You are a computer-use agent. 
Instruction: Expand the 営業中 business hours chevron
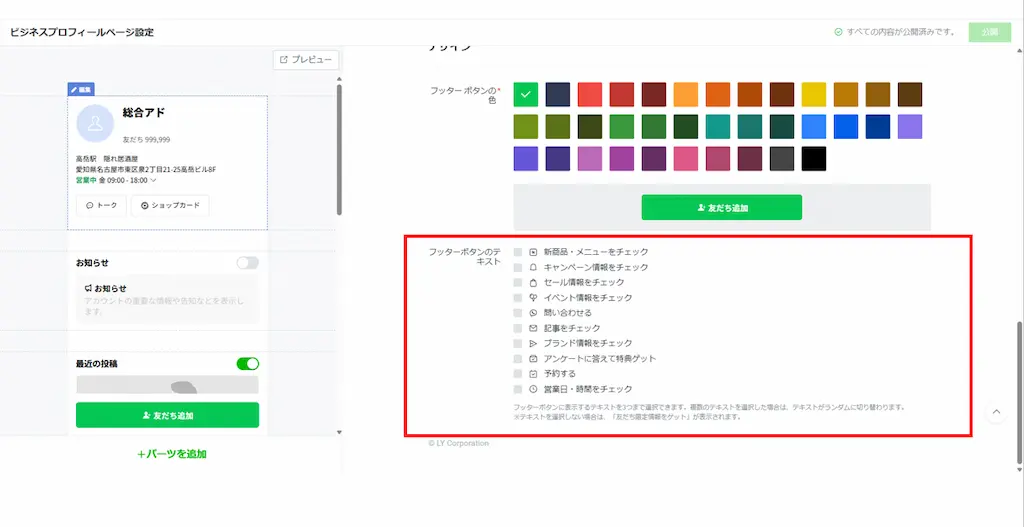153,180
